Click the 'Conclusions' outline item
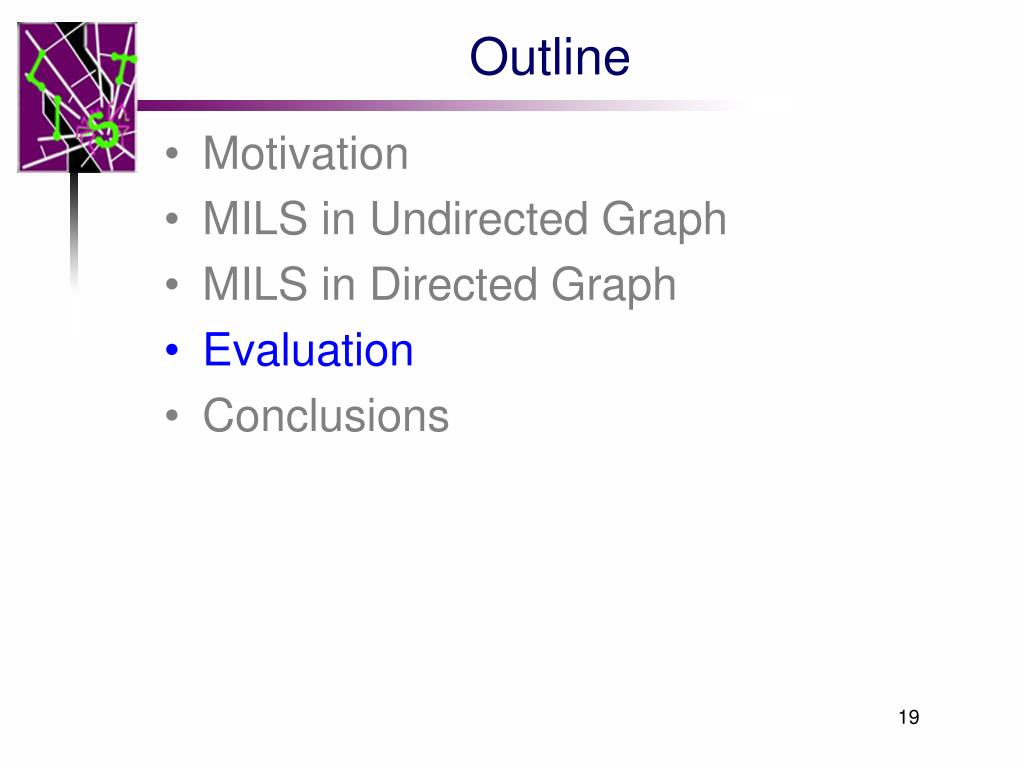 [326, 415]
